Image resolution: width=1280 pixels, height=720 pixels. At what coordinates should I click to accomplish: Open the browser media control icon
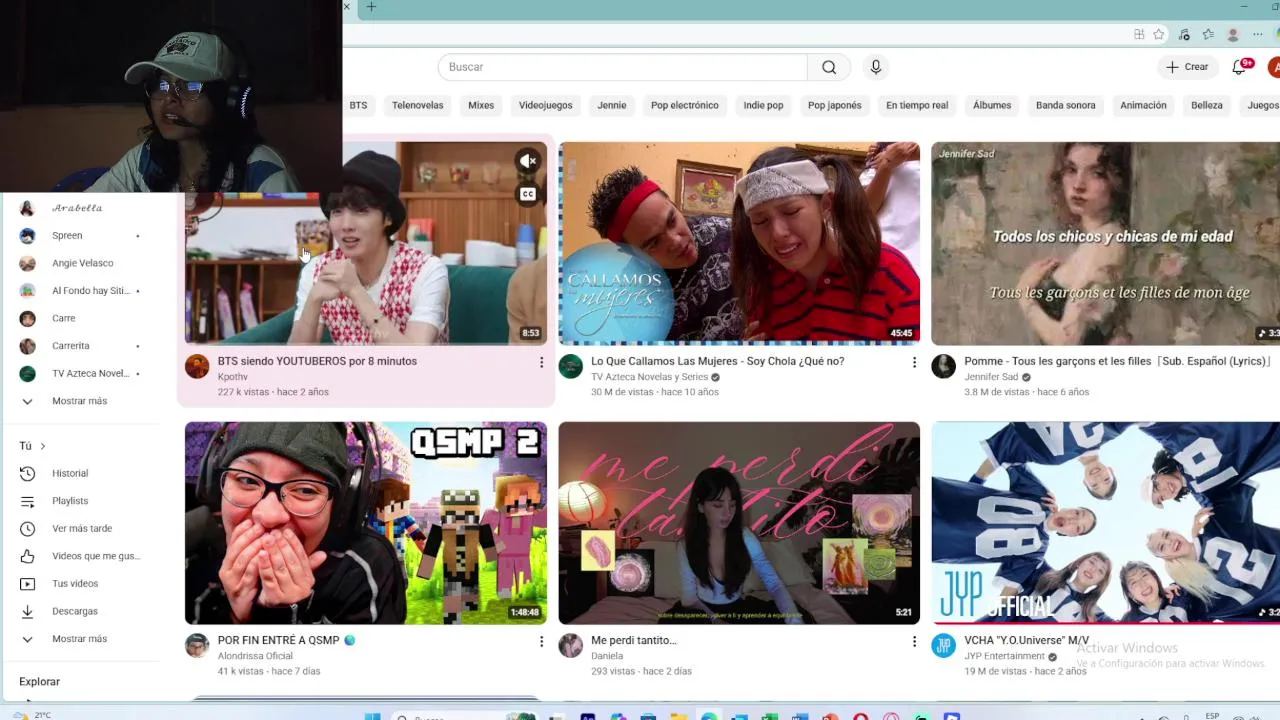(x=1184, y=34)
